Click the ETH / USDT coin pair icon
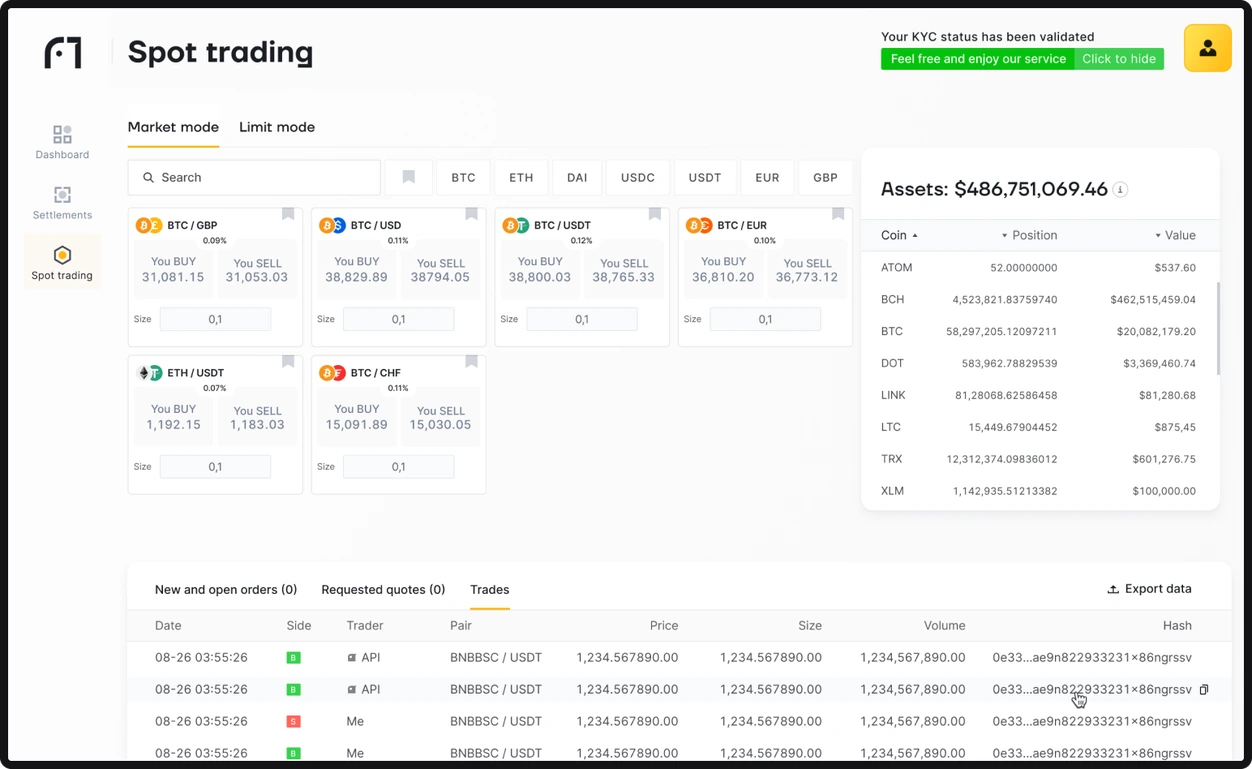Image resolution: width=1252 pixels, height=769 pixels. pos(149,373)
